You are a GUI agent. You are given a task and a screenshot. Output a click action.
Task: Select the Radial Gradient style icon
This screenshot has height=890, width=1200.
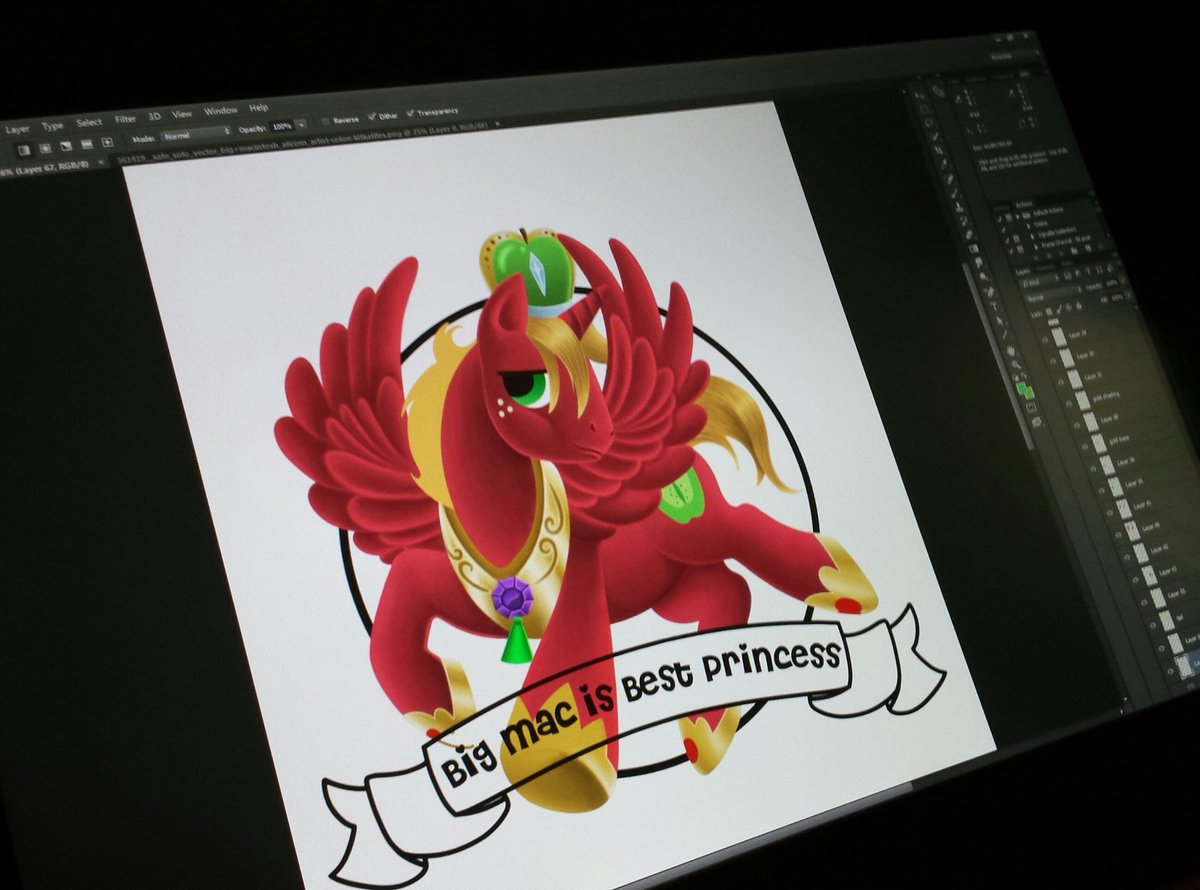click(x=45, y=147)
